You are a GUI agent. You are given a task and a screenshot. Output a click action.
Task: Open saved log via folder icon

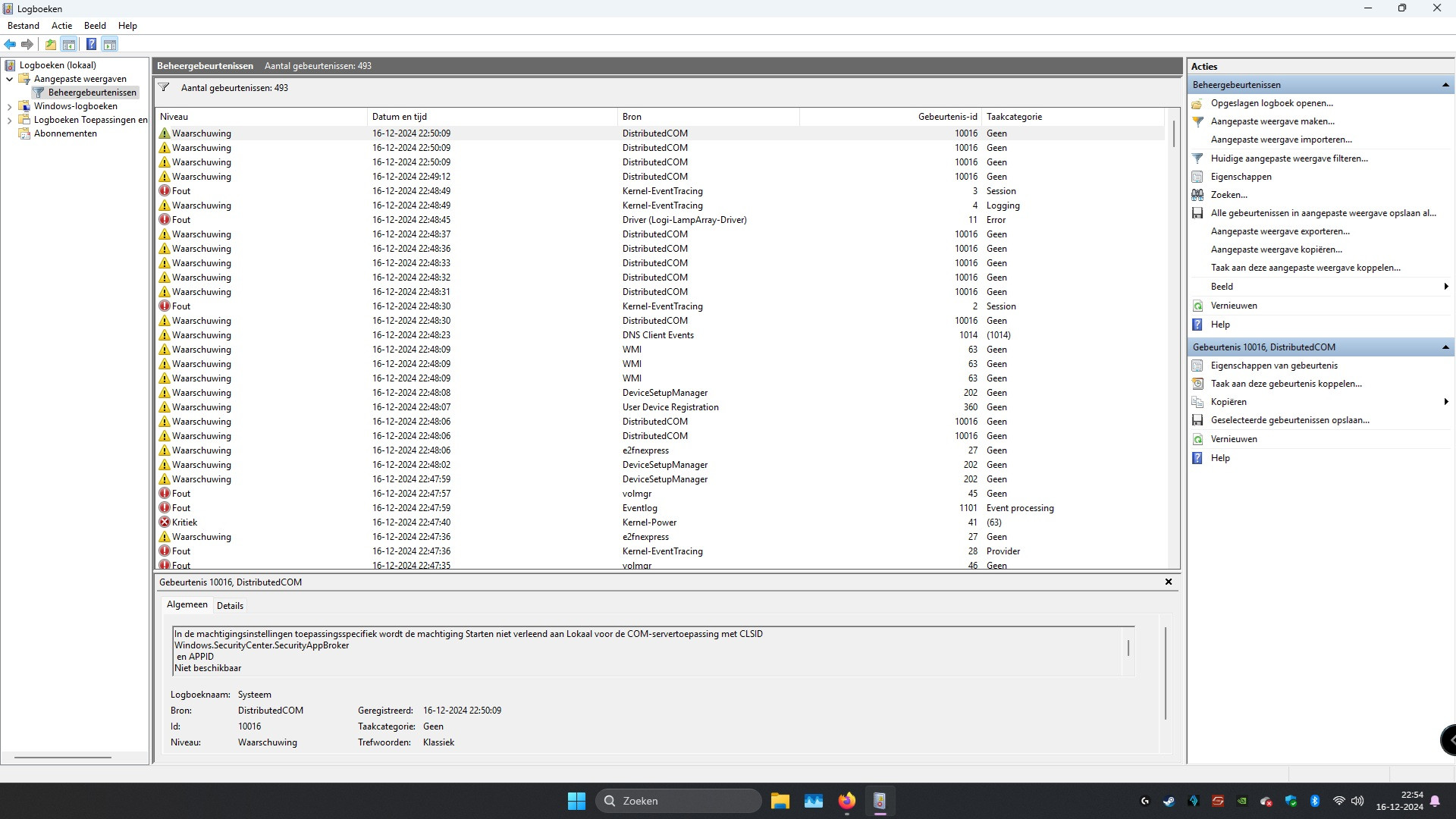click(x=1197, y=103)
